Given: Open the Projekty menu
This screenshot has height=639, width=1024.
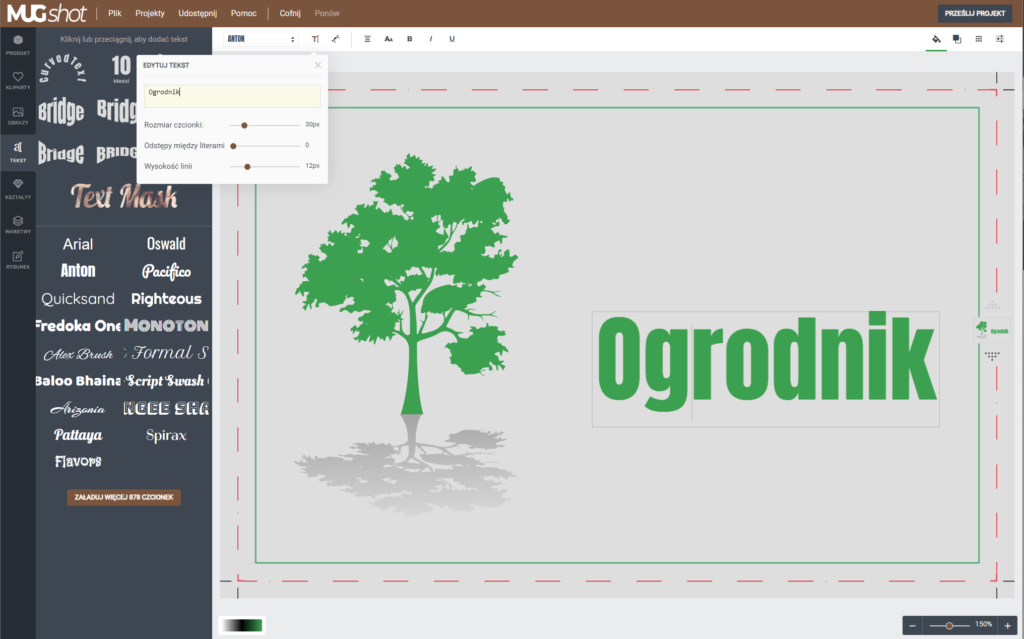Looking at the screenshot, I should pos(150,13).
